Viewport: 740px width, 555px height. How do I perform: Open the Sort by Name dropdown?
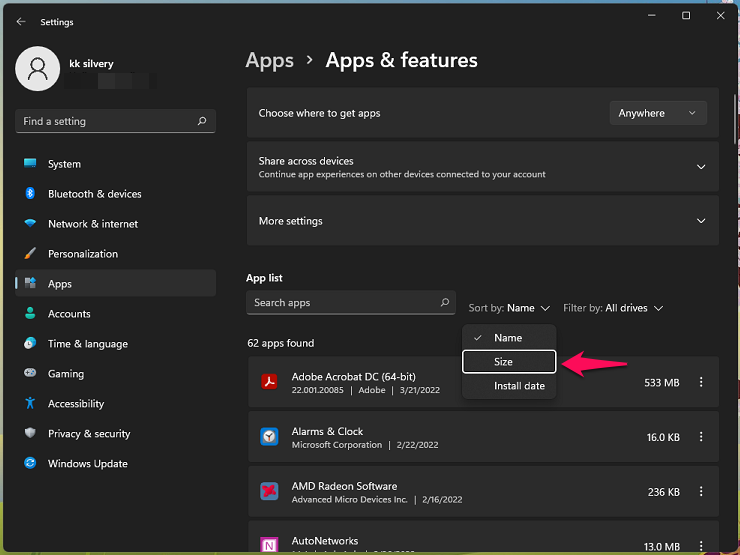(x=509, y=308)
